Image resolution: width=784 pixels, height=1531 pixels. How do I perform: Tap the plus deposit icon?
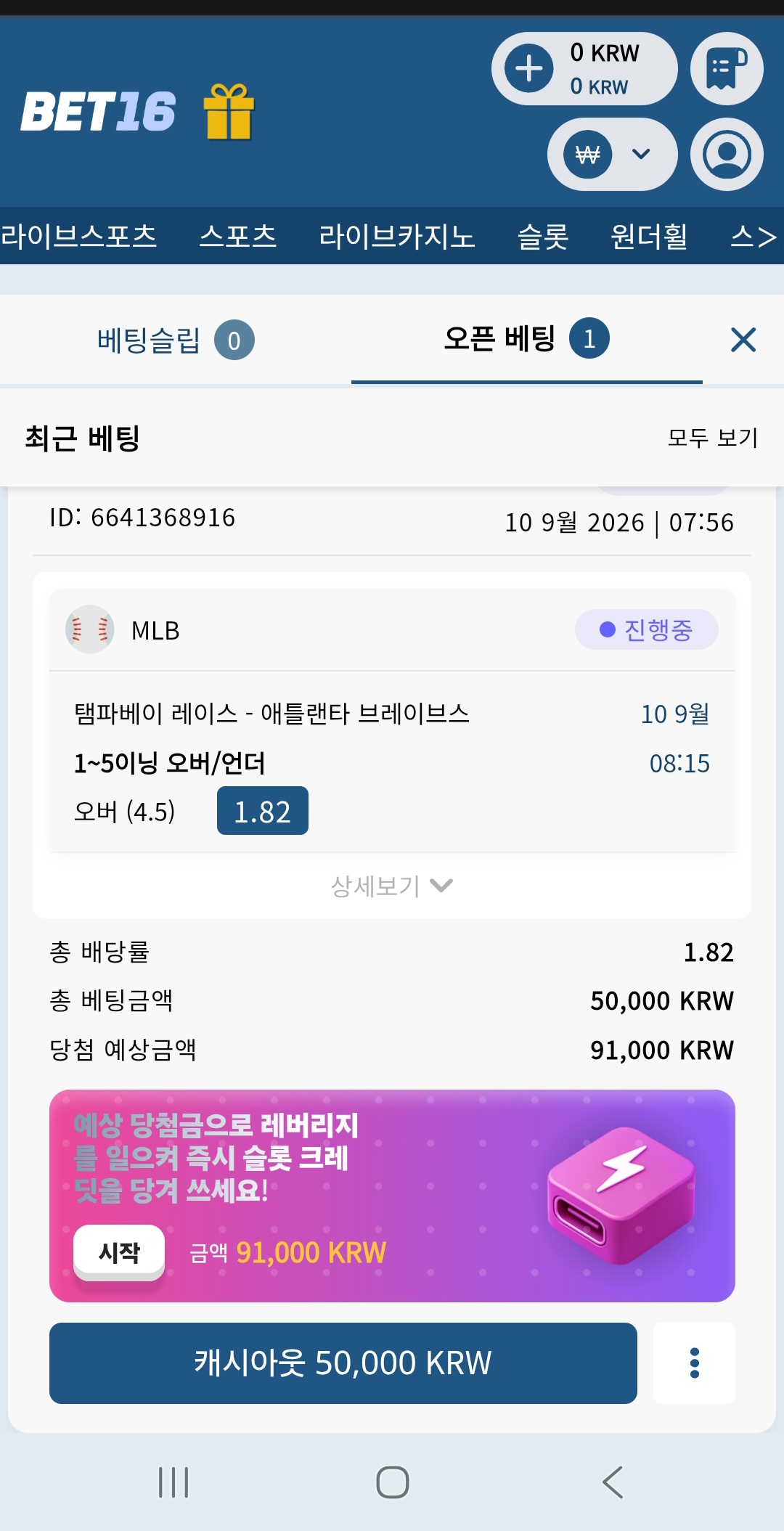528,69
